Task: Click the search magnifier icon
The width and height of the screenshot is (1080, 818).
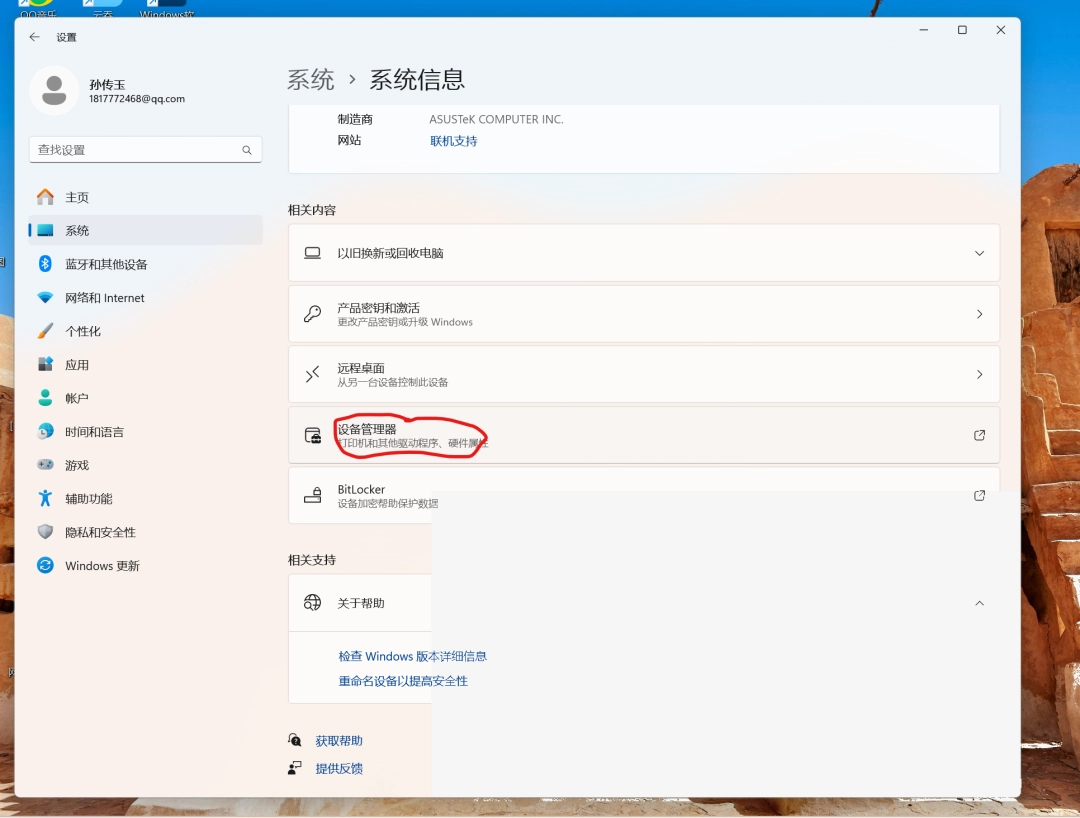Action: (x=247, y=150)
